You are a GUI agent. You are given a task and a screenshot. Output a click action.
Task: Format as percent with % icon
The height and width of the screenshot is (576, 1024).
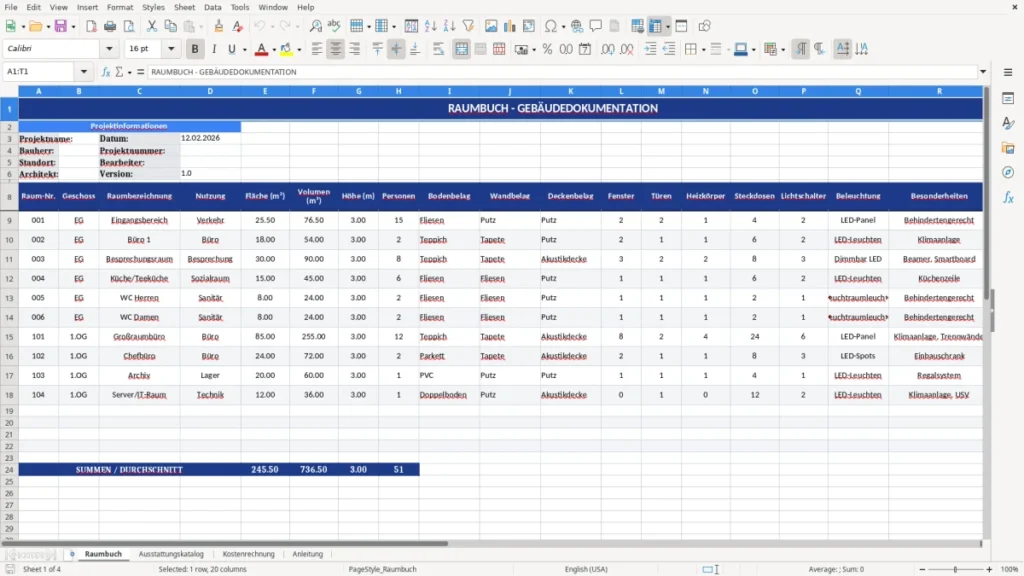[x=547, y=49]
